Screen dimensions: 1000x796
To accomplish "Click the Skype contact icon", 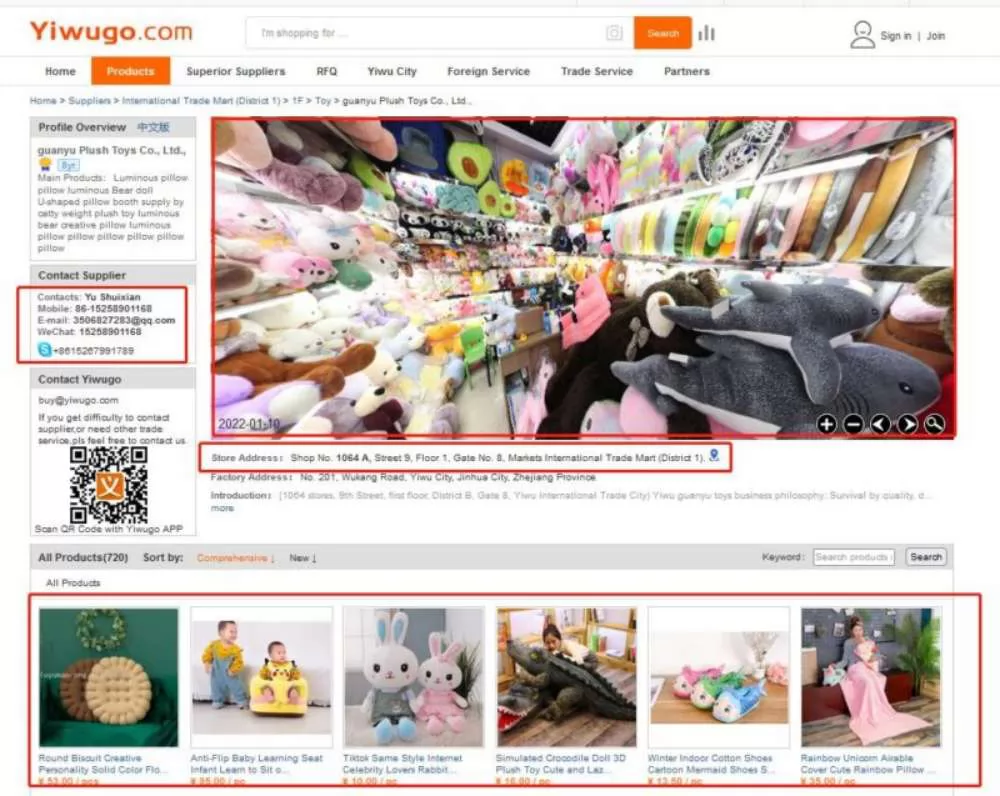I will click(x=45, y=350).
